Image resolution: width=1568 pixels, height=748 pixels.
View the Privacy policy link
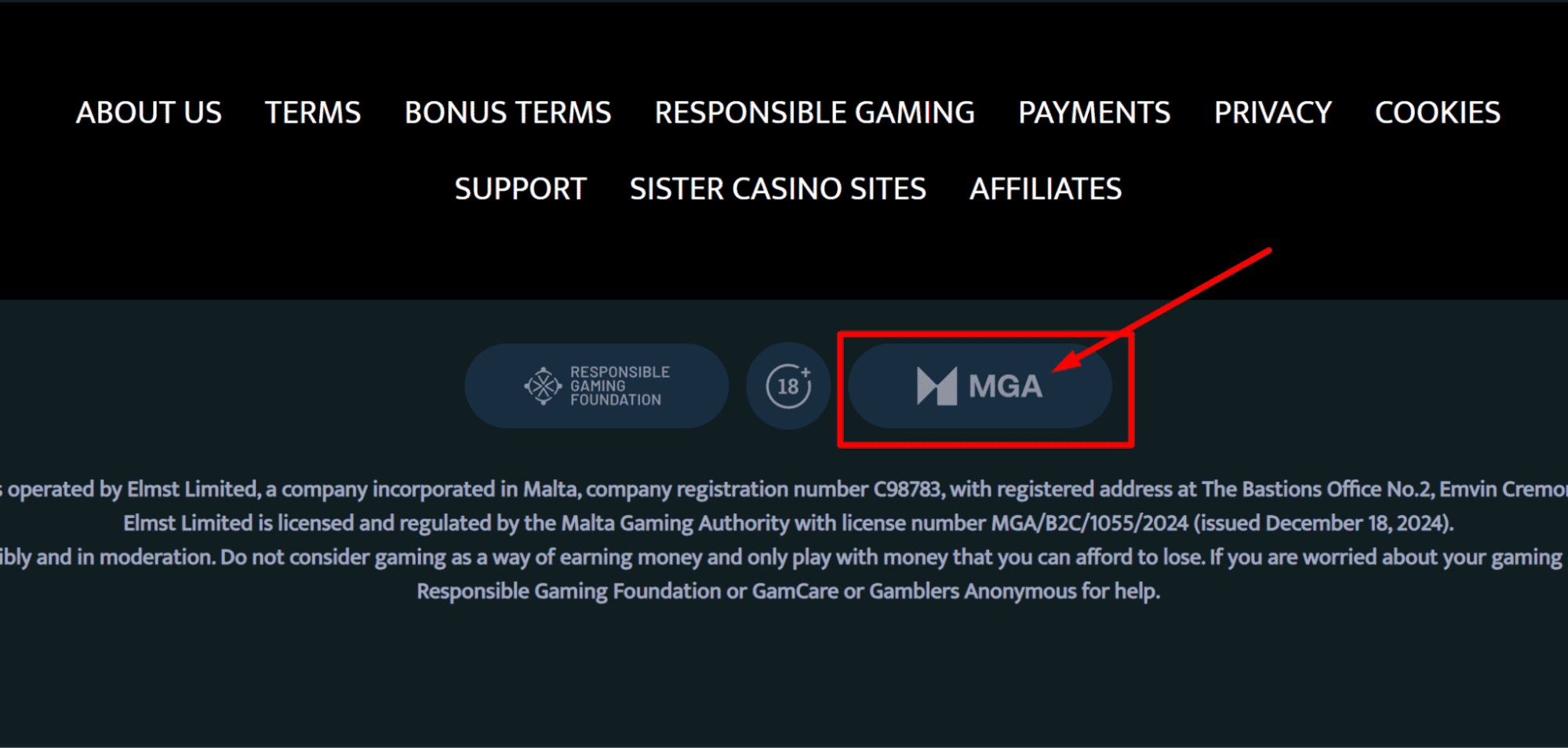coord(1273,112)
